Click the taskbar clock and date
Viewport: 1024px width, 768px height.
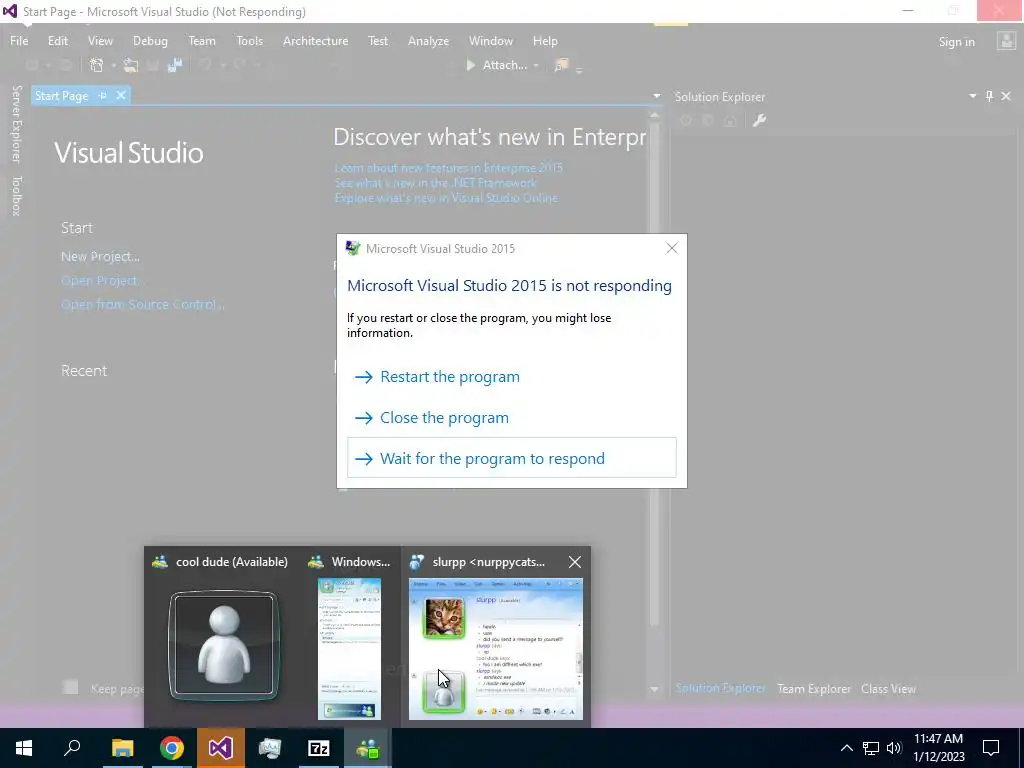[938, 748]
